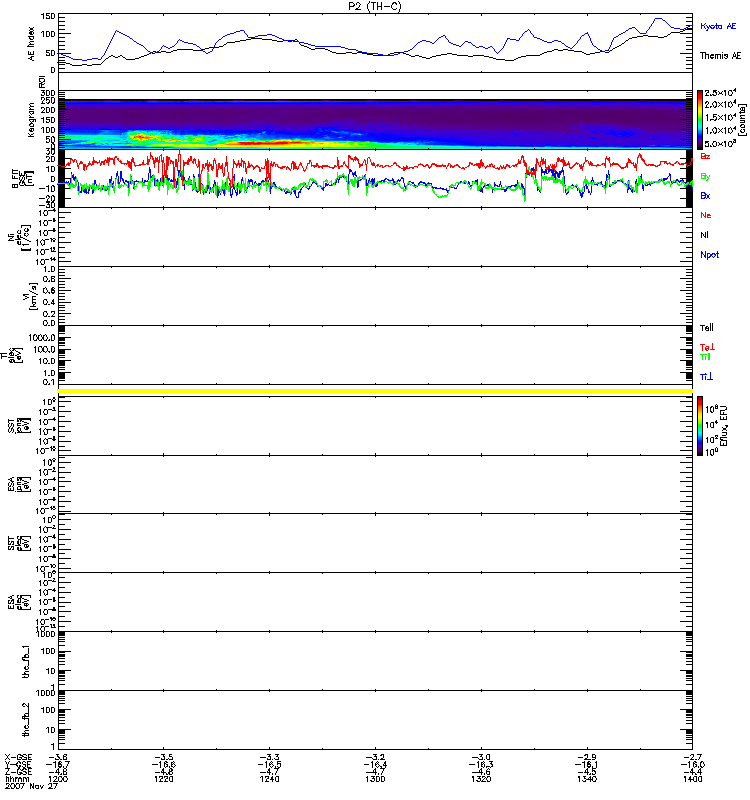Click the 2.5×10⁴ color bar value
Image resolution: width=750 pixels, height=800 pixels.
click(x=720, y=92)
